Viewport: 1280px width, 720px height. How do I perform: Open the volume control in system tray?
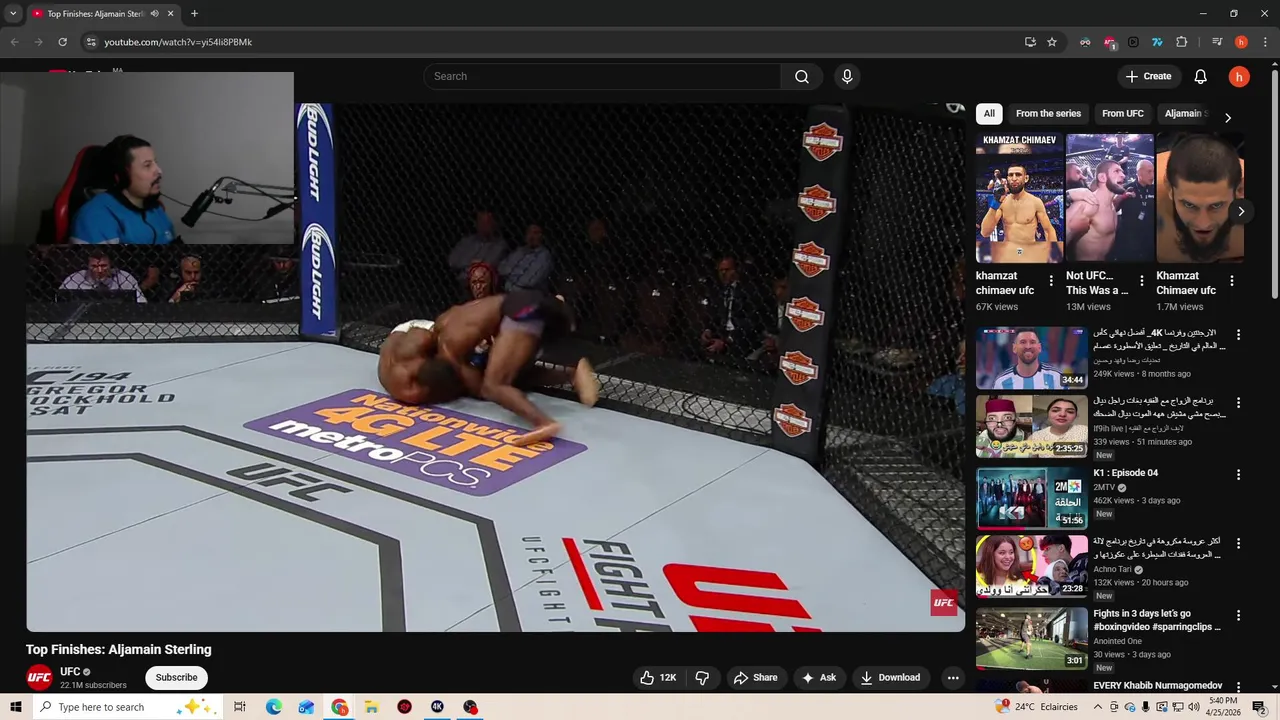(1194, 707)
